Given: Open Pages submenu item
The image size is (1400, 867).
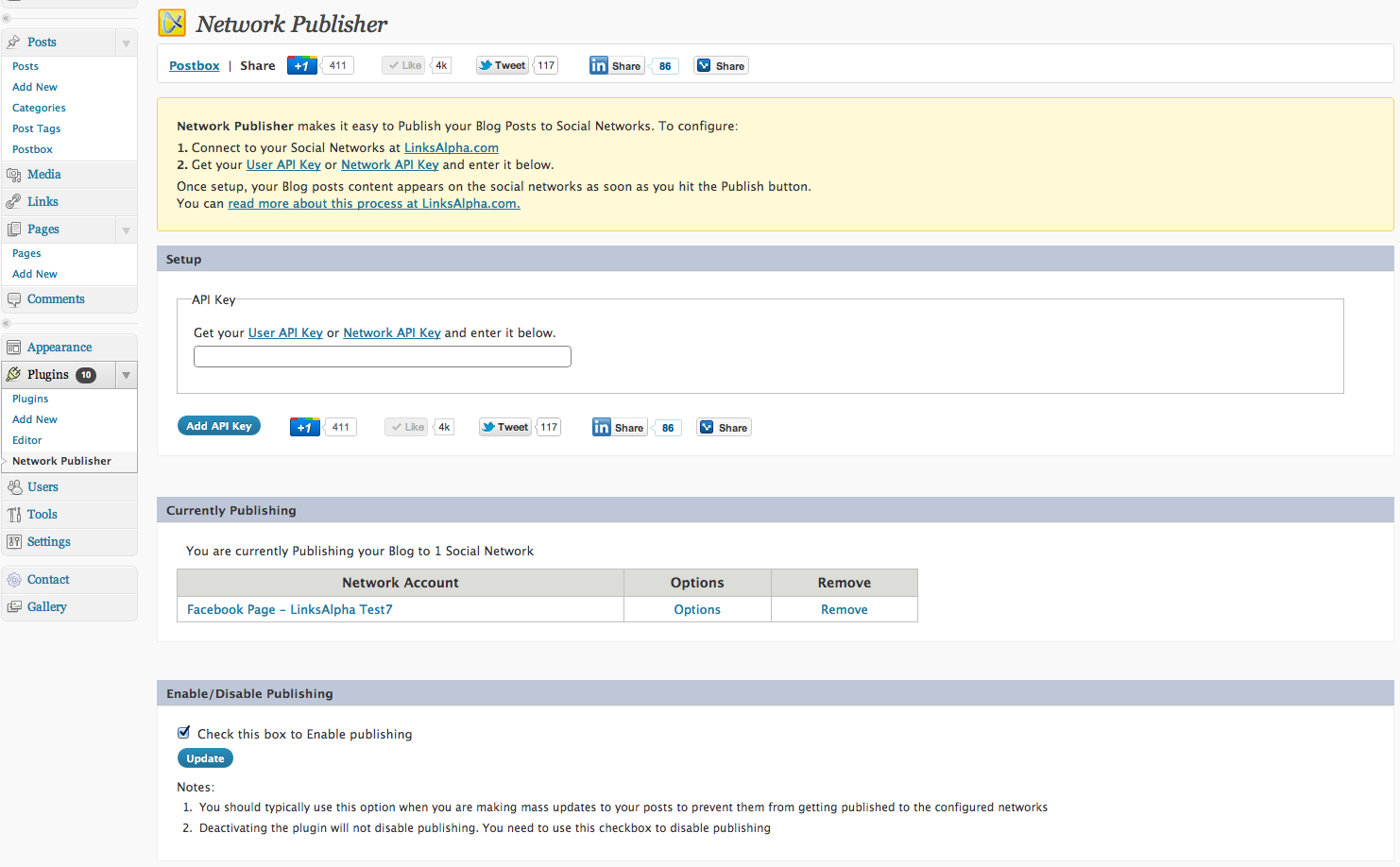Looking at the screenshot, I should tap(26, 253).
